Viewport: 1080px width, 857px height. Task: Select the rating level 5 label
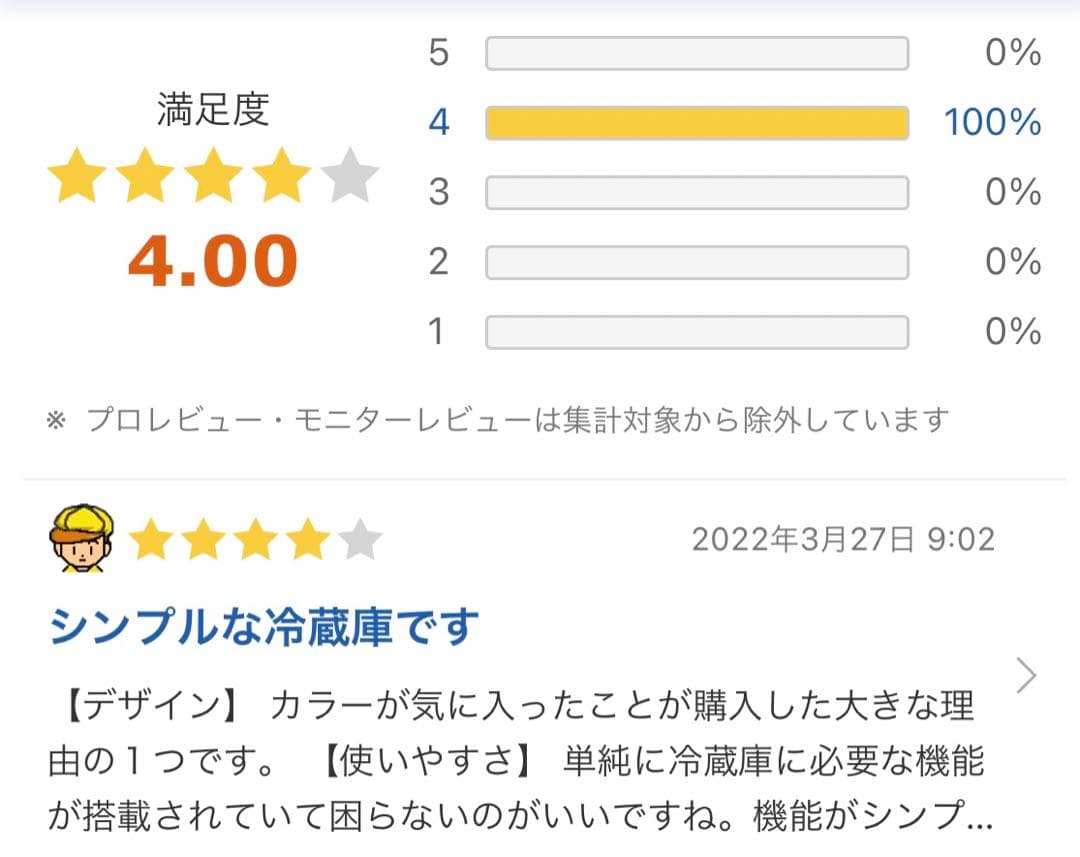pos(437,53)
